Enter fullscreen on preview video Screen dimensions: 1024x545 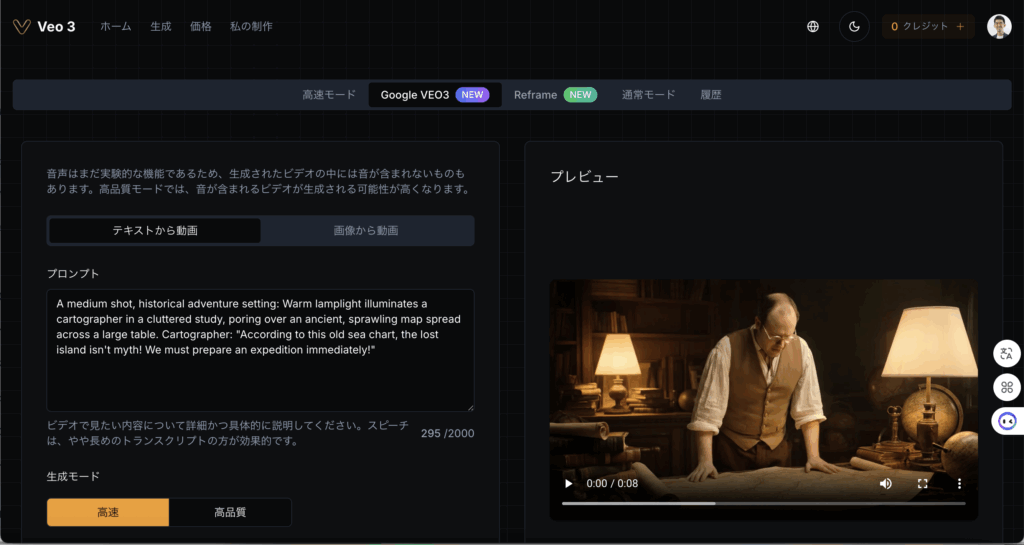(923, 484)
